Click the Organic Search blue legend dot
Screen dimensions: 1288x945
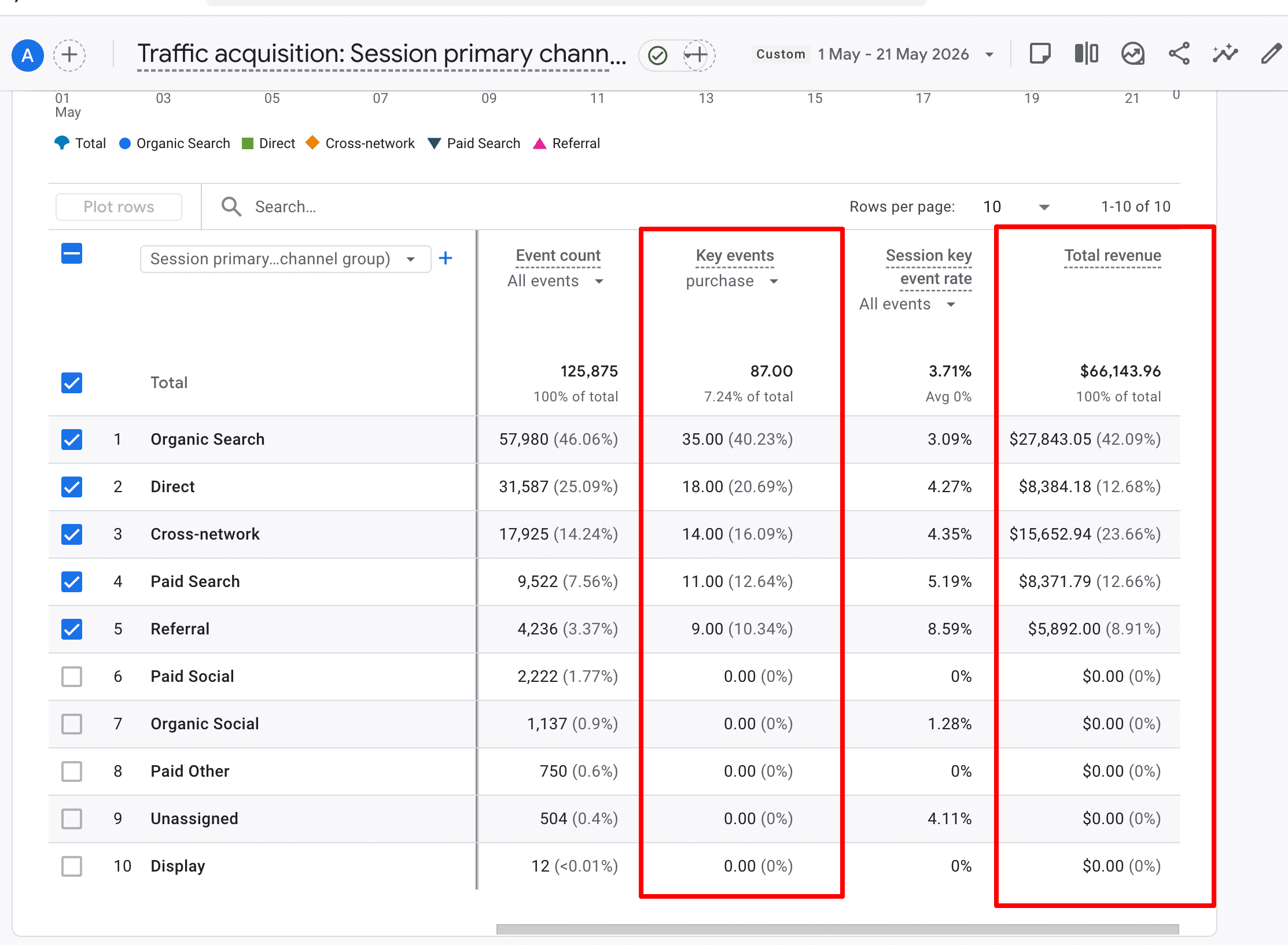click(x=124, y=143)
